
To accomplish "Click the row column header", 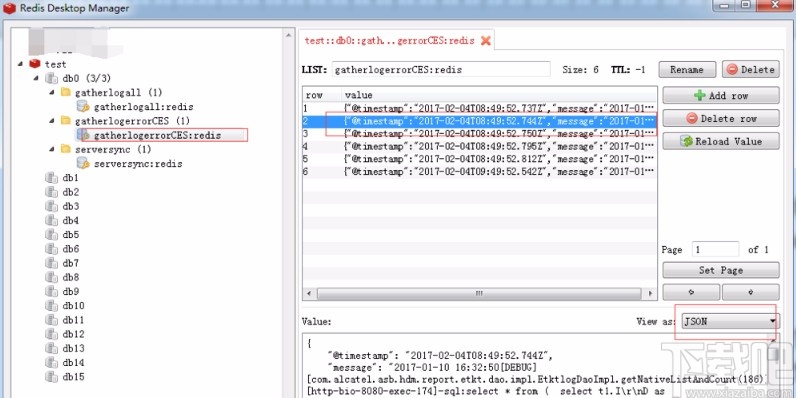I will click(x=322, y=95).
